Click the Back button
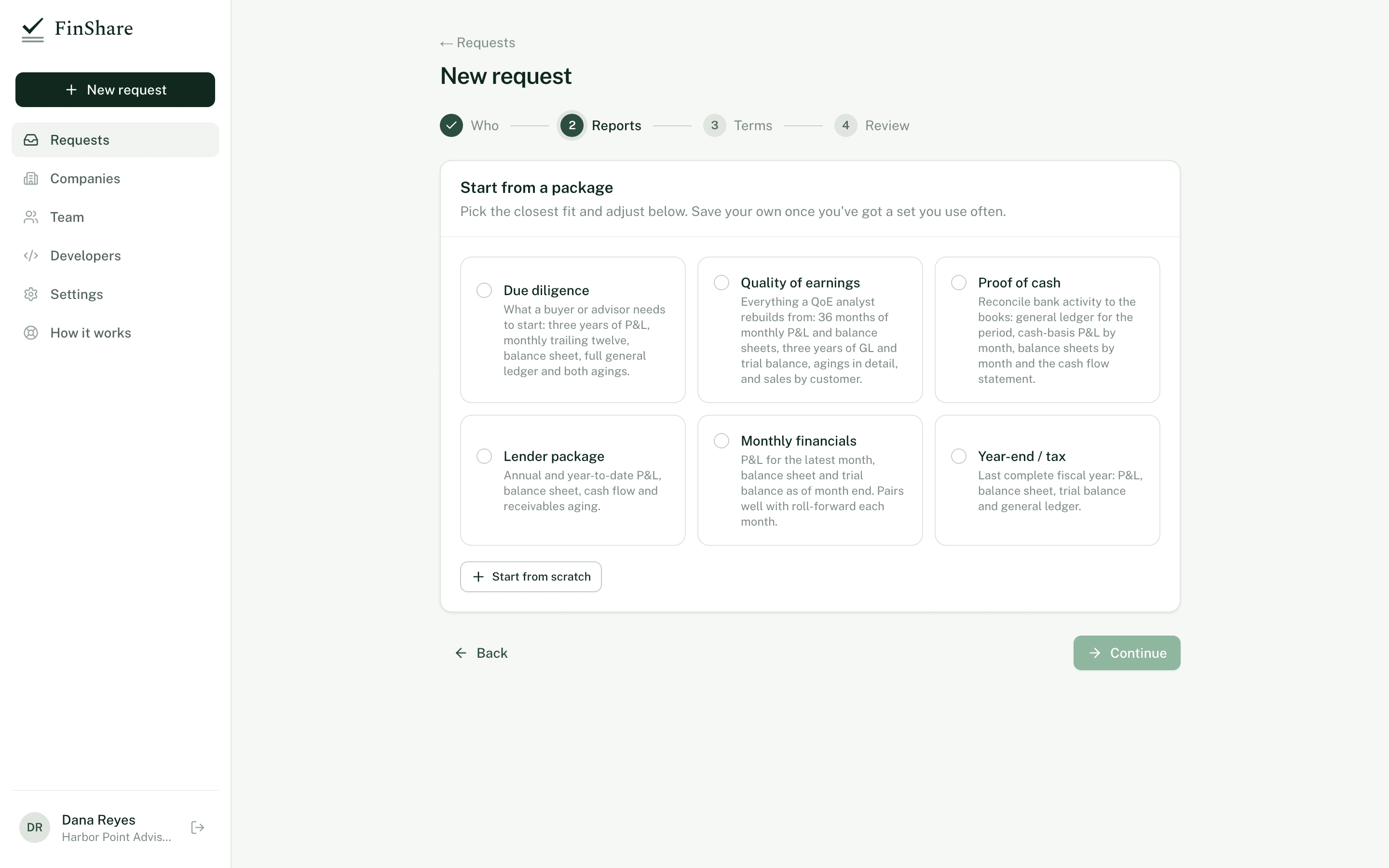The image size is (1389, 868). pyautogui.click(x=481, y=653)
